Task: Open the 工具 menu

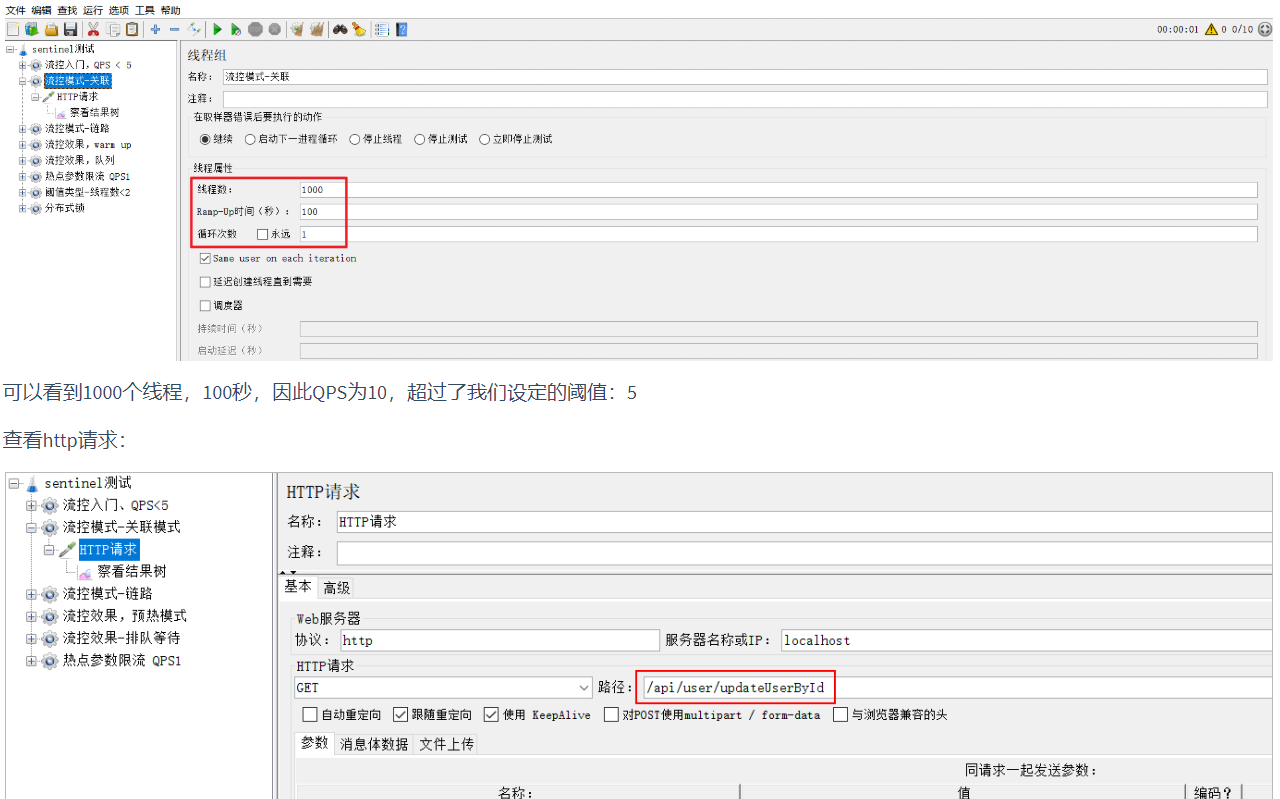Action: (x=145, y=10)
